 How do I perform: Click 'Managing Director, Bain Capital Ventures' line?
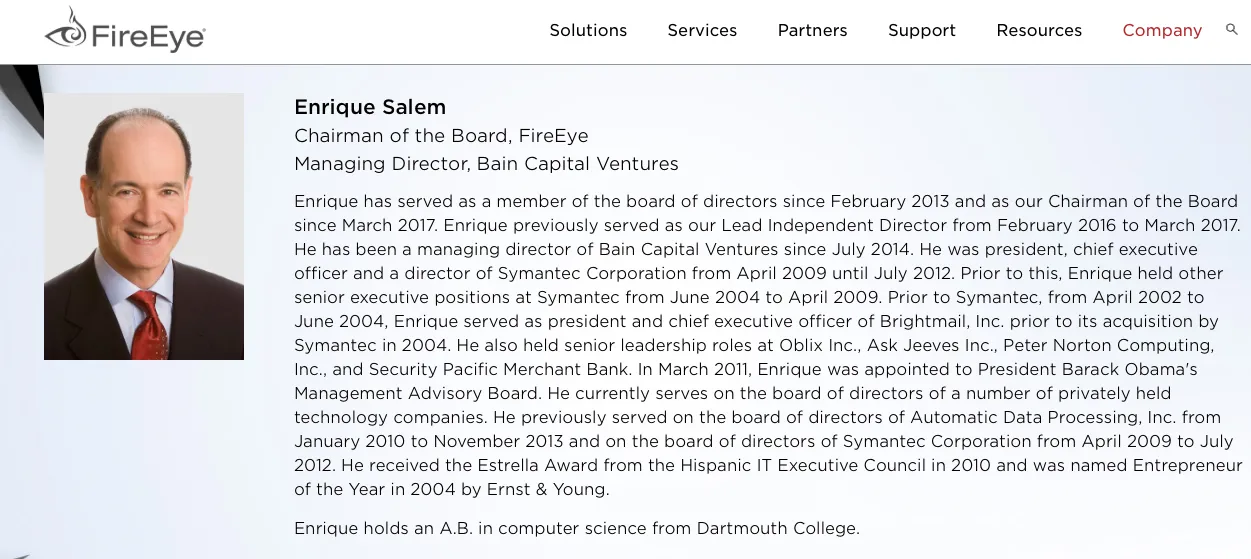pyautogui.click(x=486, y=164)
